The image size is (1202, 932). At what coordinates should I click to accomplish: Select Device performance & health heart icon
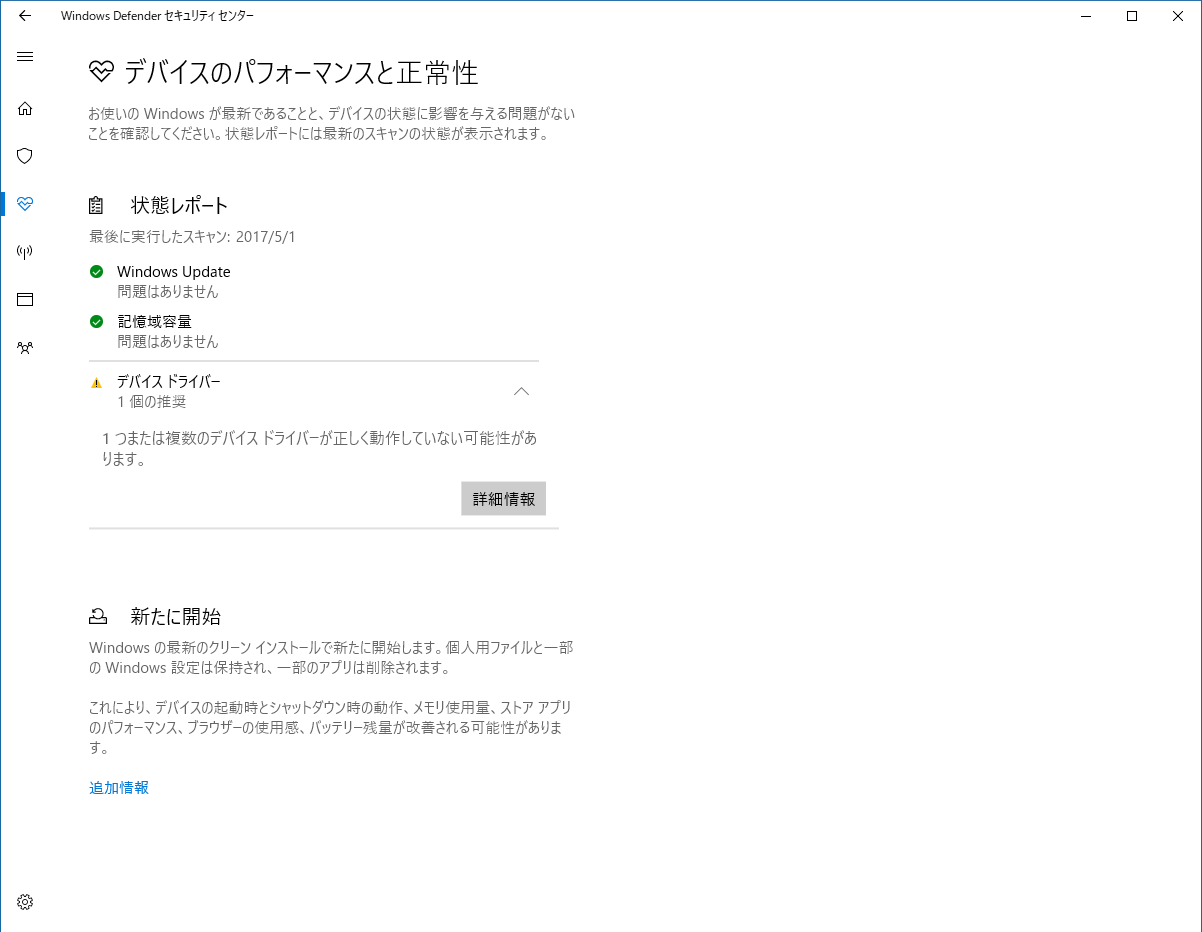[25, 204]
